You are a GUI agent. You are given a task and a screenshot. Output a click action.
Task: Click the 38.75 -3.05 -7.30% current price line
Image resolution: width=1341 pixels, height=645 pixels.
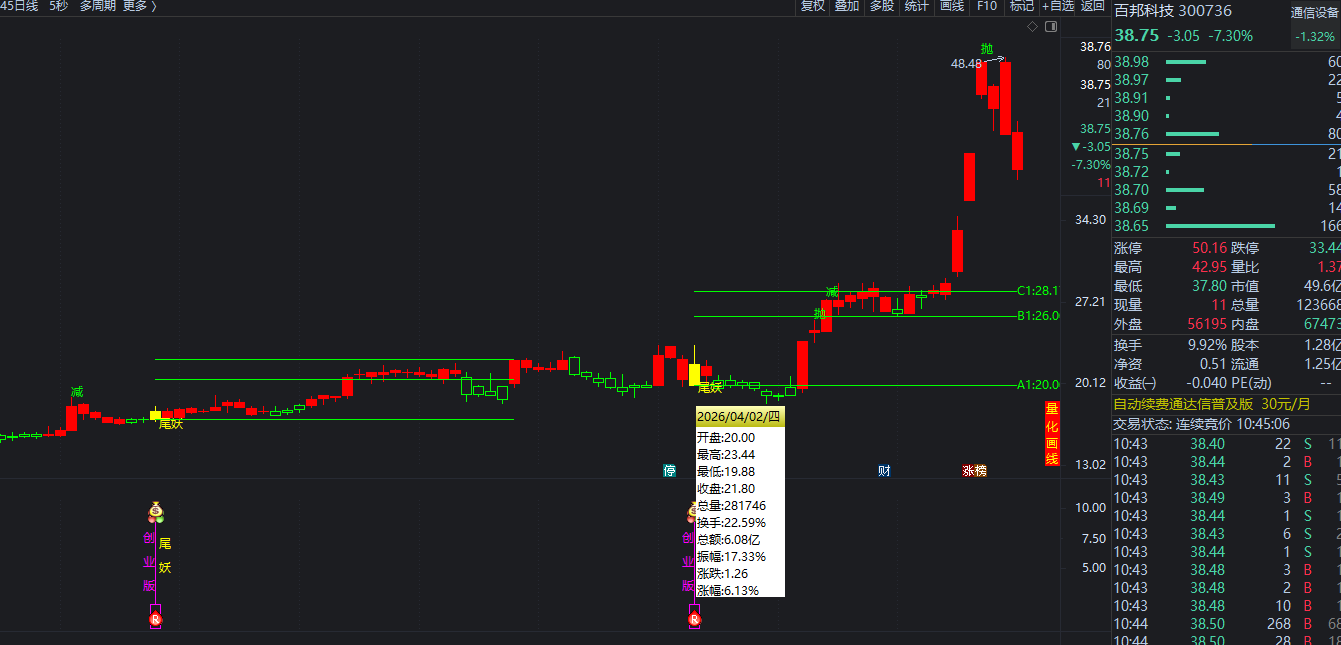point(1184,36)
